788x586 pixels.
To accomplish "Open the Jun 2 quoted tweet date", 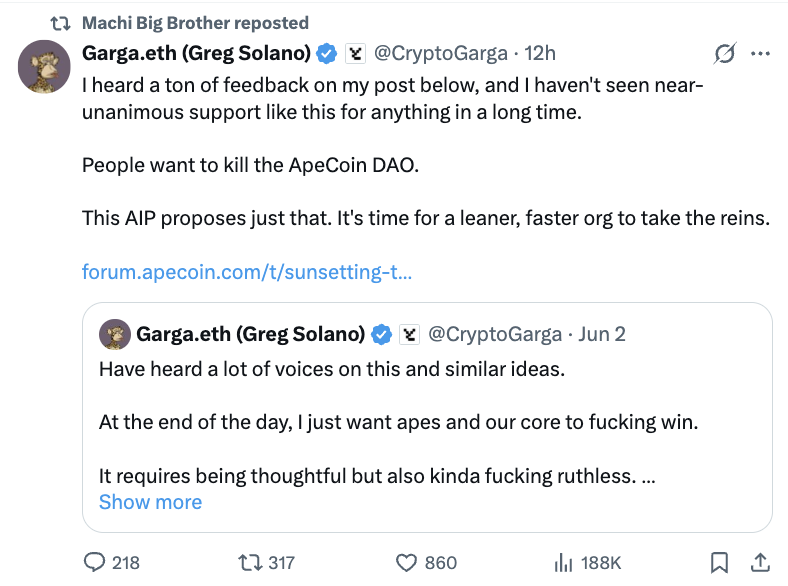I will click(602, 334).
